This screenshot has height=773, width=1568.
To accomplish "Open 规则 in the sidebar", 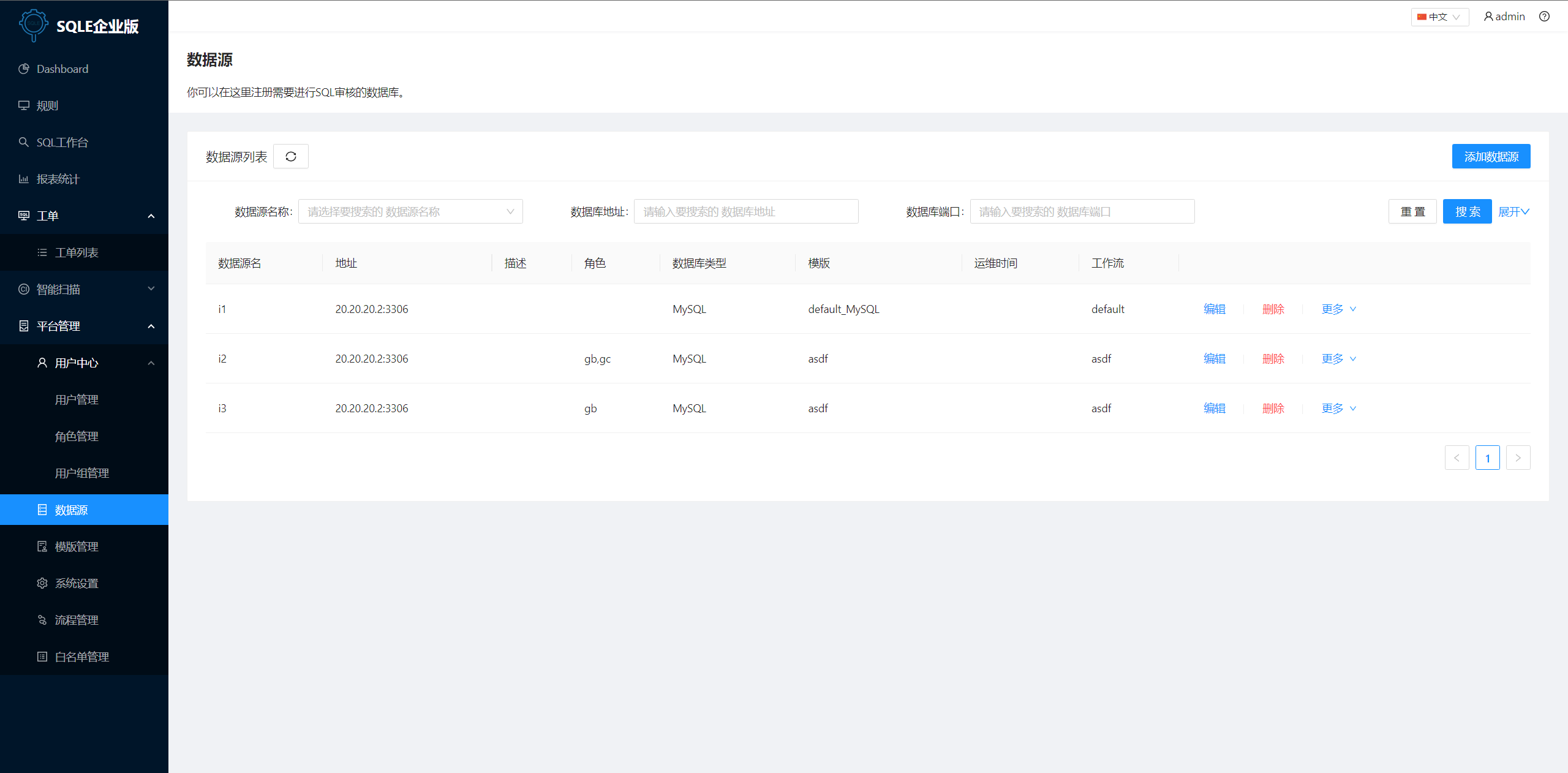I will pyautogui.click(x=84, y=105).
